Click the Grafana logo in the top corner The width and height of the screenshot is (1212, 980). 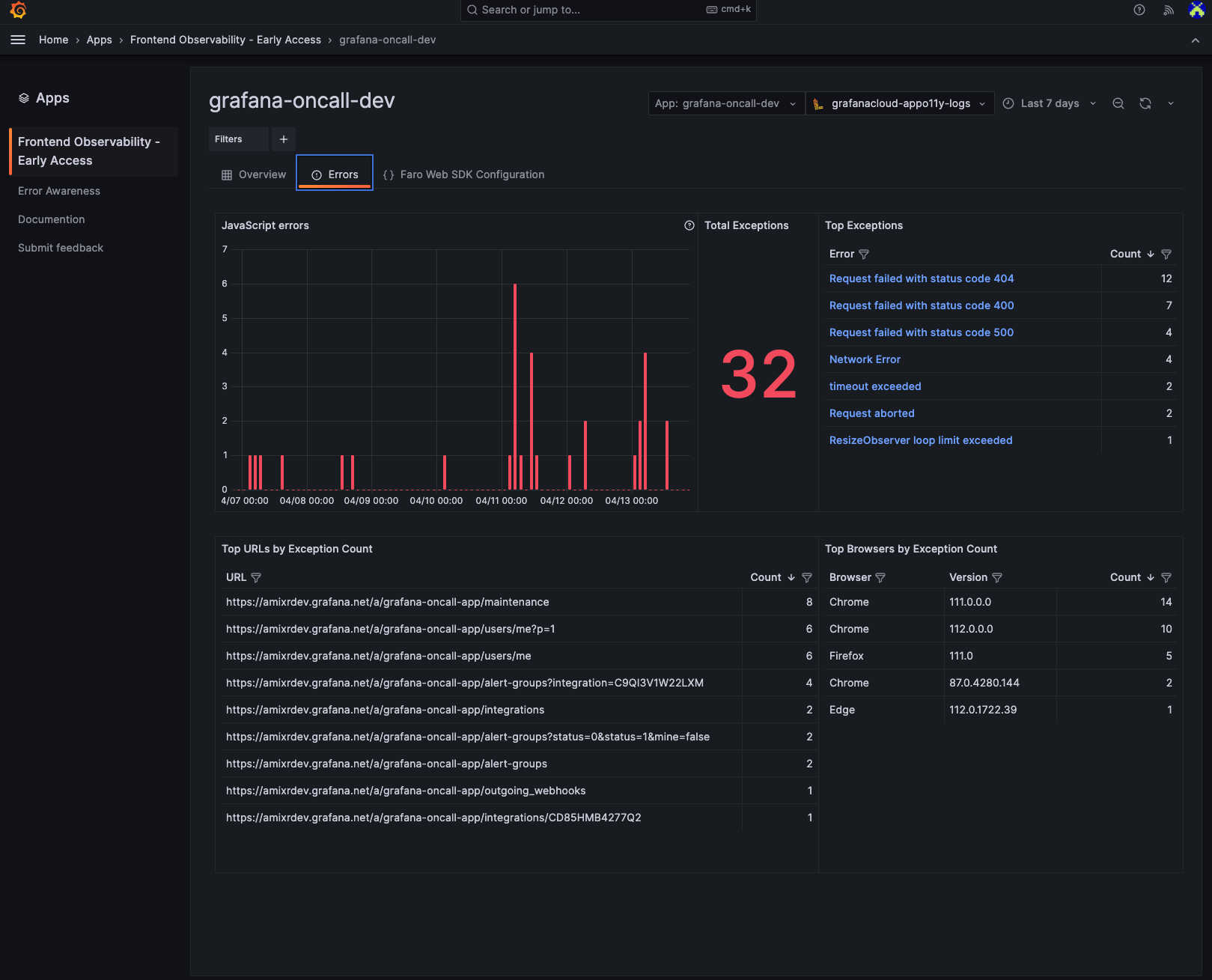click(x=18, y=10)
